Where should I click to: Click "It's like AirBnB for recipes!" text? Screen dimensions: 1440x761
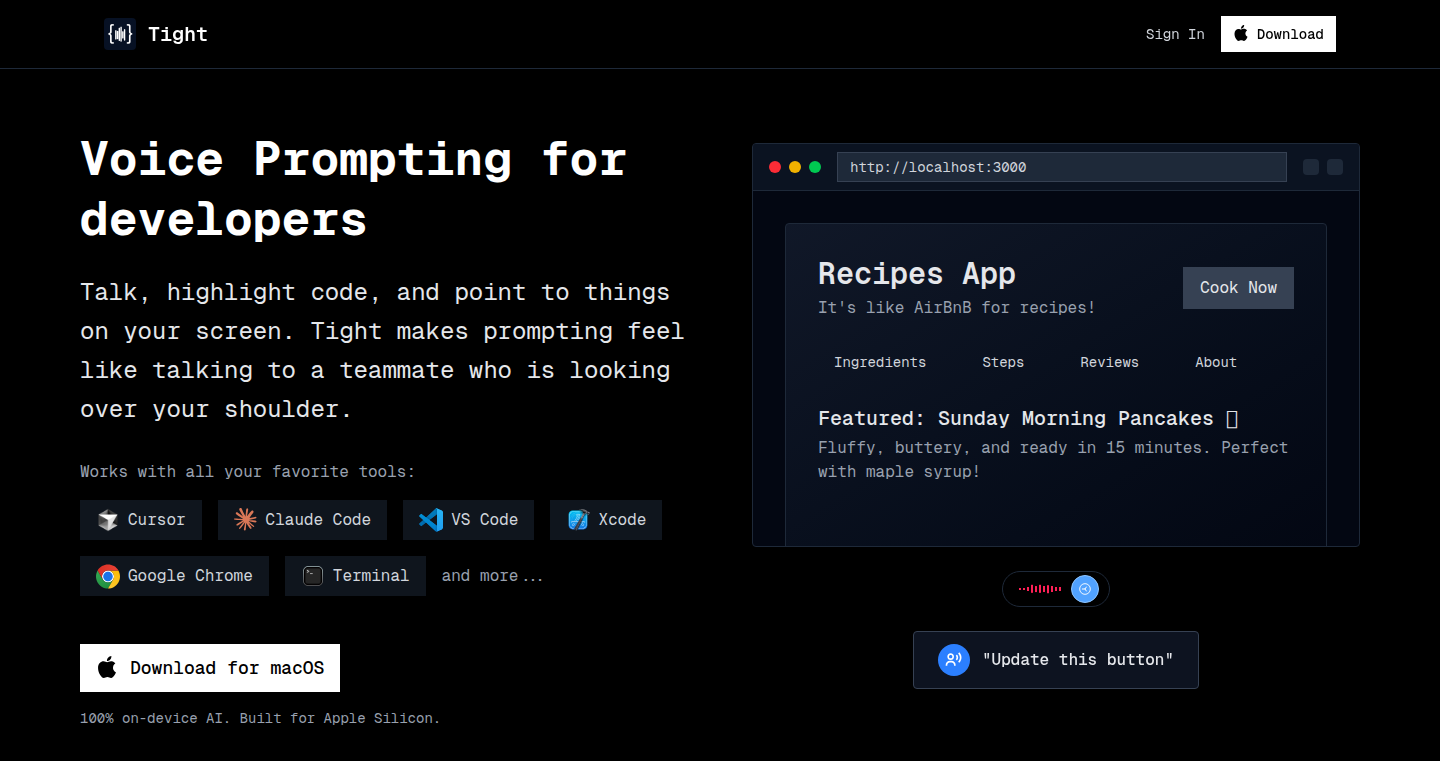pos(957,308)
